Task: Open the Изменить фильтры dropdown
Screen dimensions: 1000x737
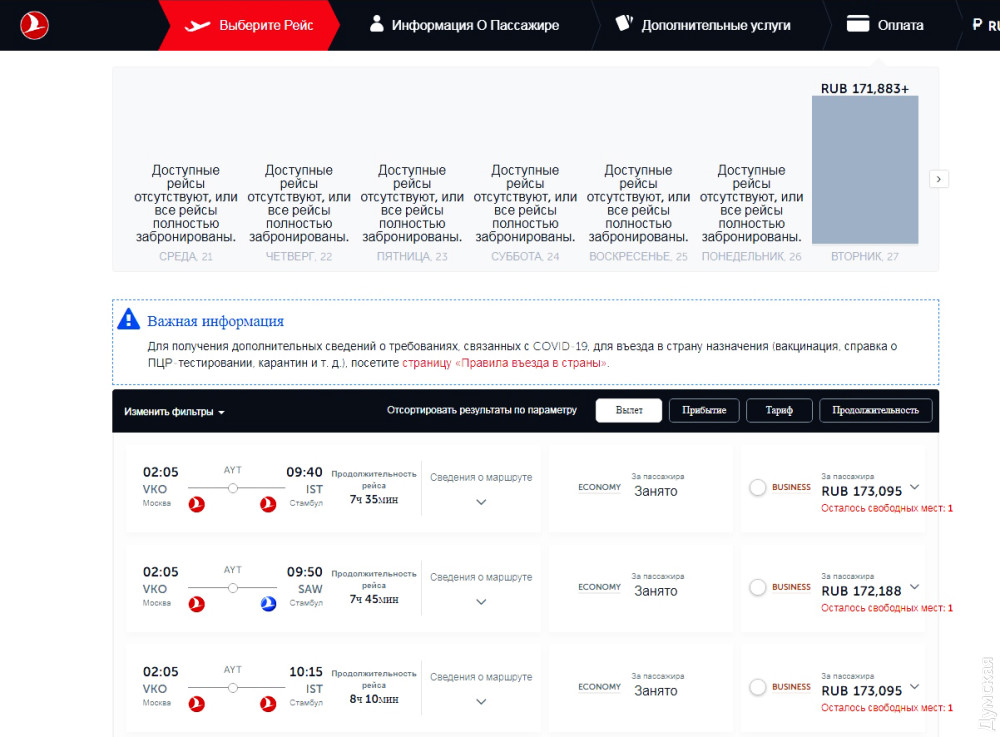Action: click(x=174, y=411)
